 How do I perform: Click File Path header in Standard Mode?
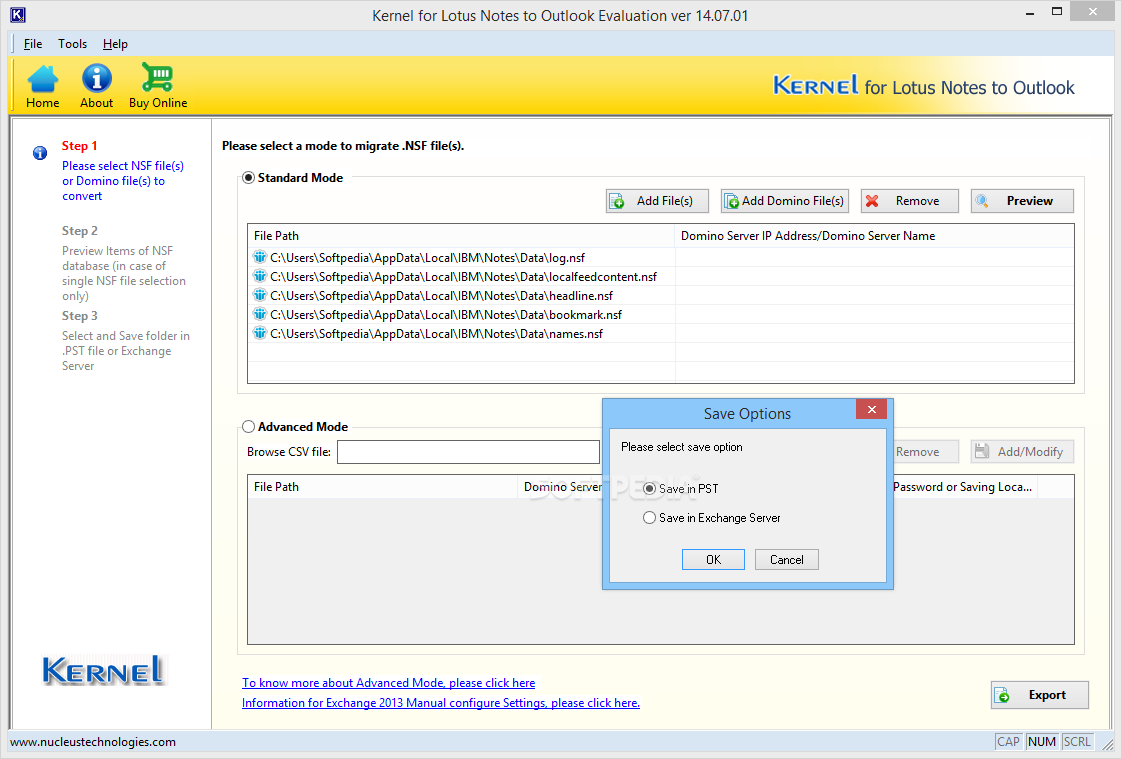[461, 235]
